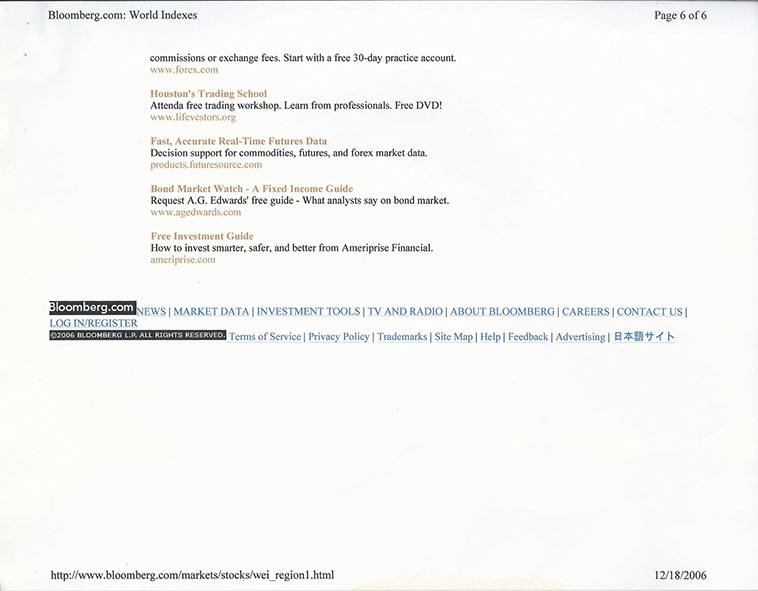Open Terms of Service link
Image resolution: width=758 pixels, height=591 pixels.
[x=265, y=337]
